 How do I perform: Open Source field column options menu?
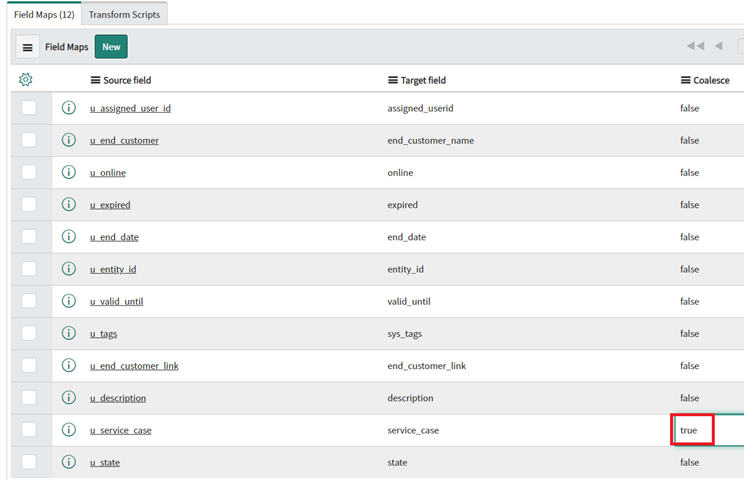pyautogui.click(x=95, y=80)
